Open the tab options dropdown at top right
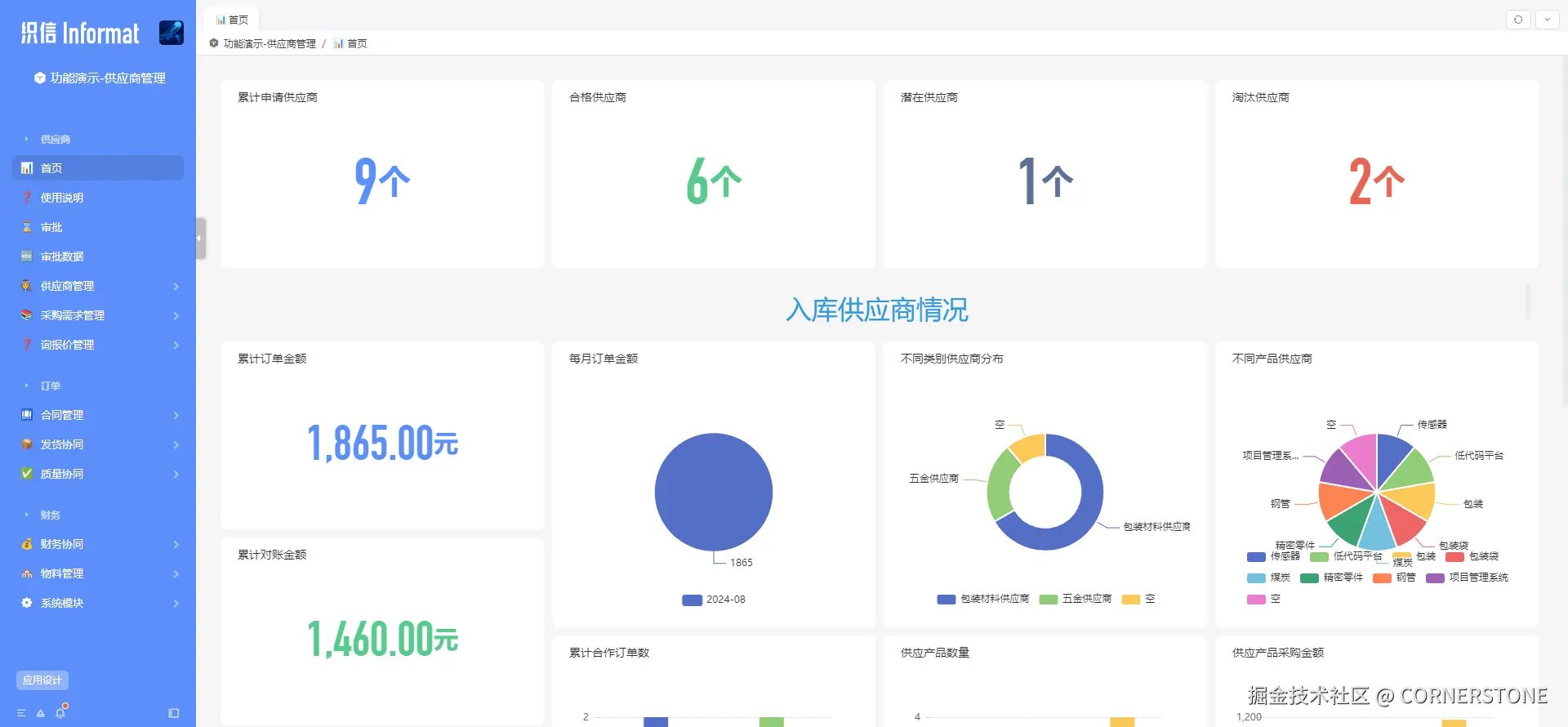 1548,20
